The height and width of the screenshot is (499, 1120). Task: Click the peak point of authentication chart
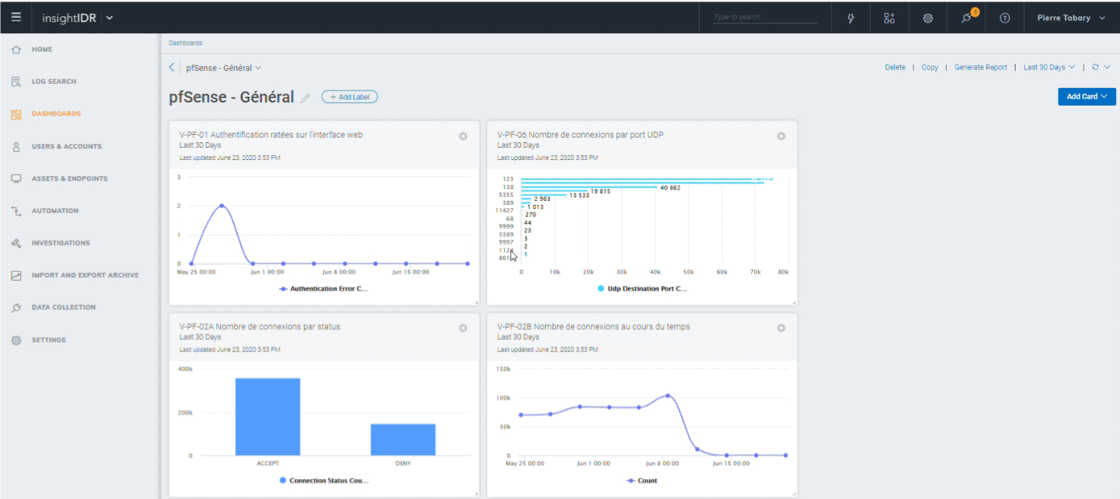[x=221, y=206]
